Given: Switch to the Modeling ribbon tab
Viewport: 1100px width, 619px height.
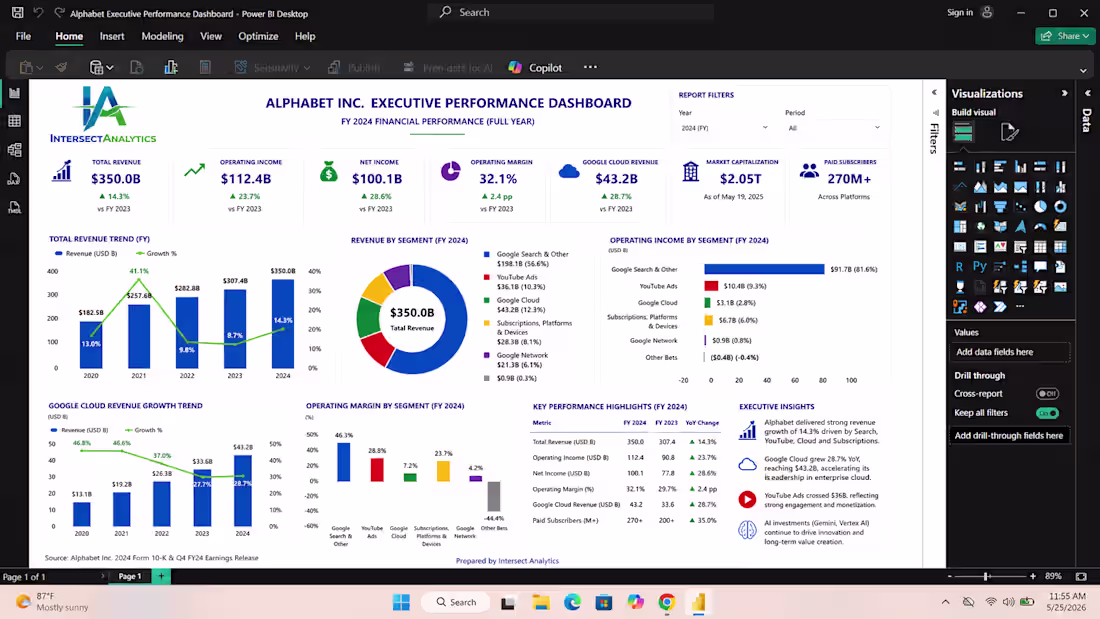Looking at the screenshot, I should (162, 36).
